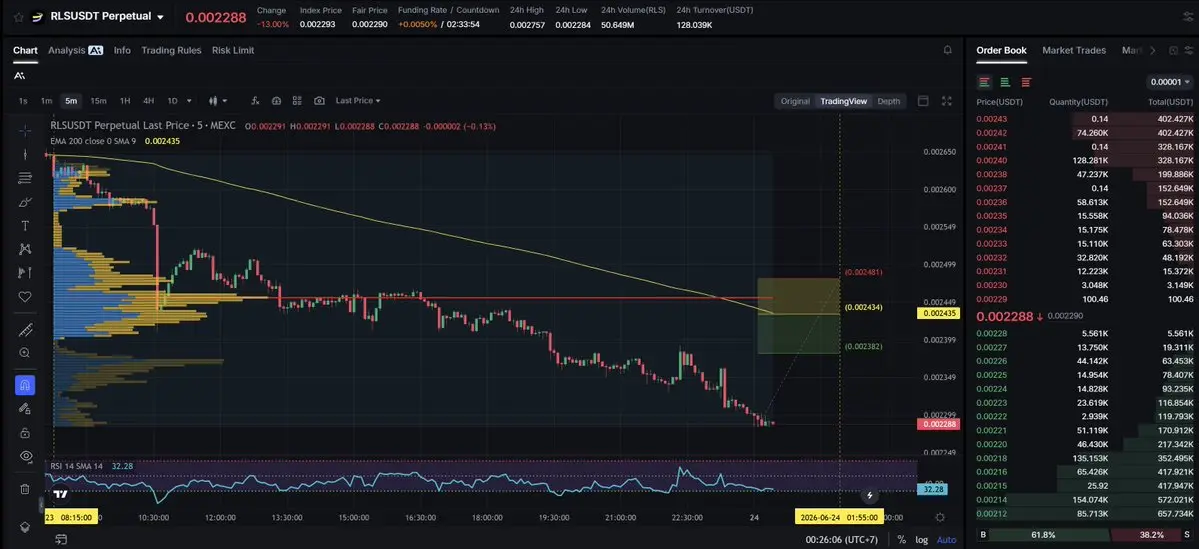Show both bids and asks in order book
The height and width of the screenshot is (549, 1199).
click(984, 82)
